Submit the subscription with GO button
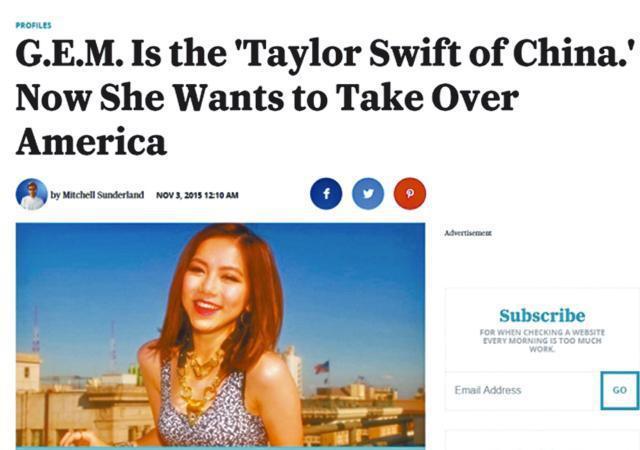The width and height of the screenshot is (640, 450). 620,390
